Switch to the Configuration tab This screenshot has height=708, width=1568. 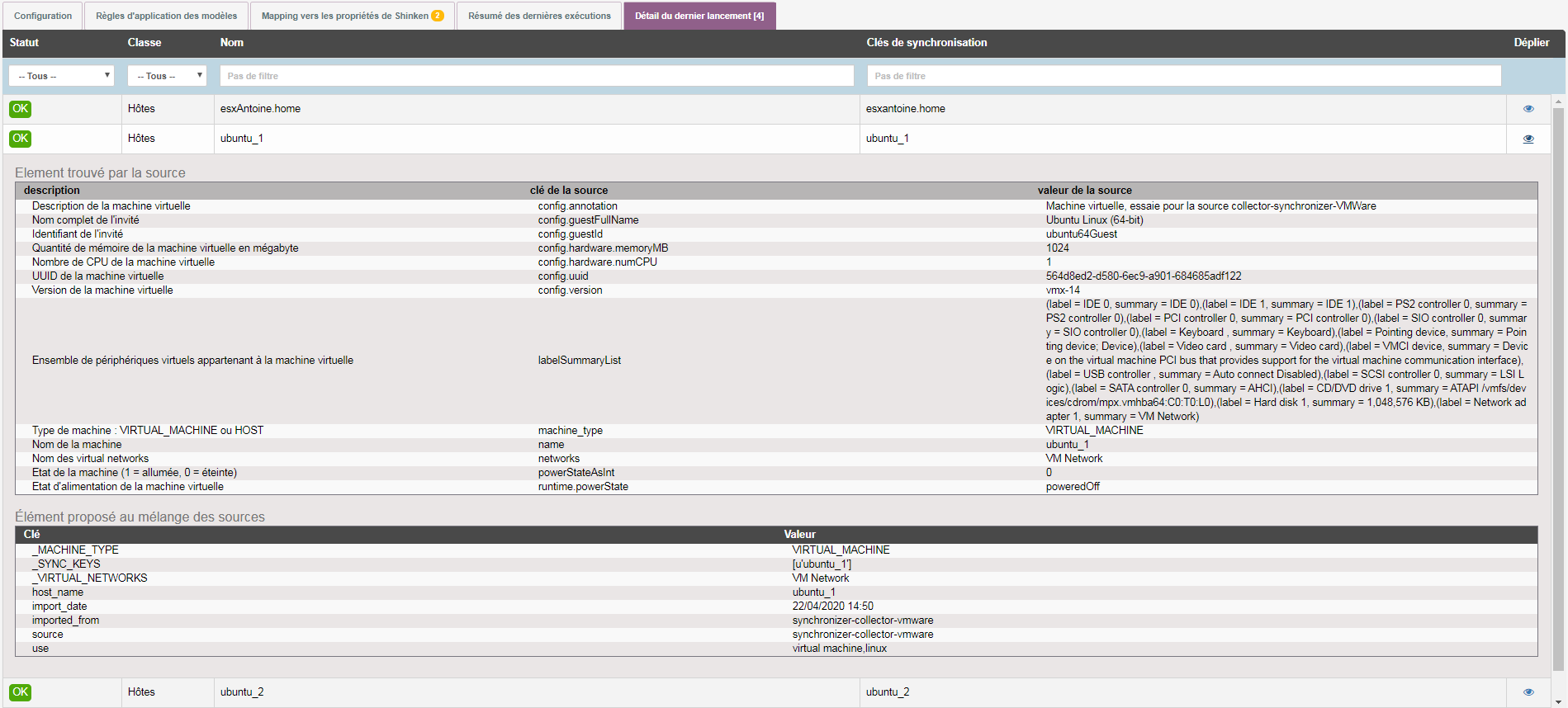43,16
